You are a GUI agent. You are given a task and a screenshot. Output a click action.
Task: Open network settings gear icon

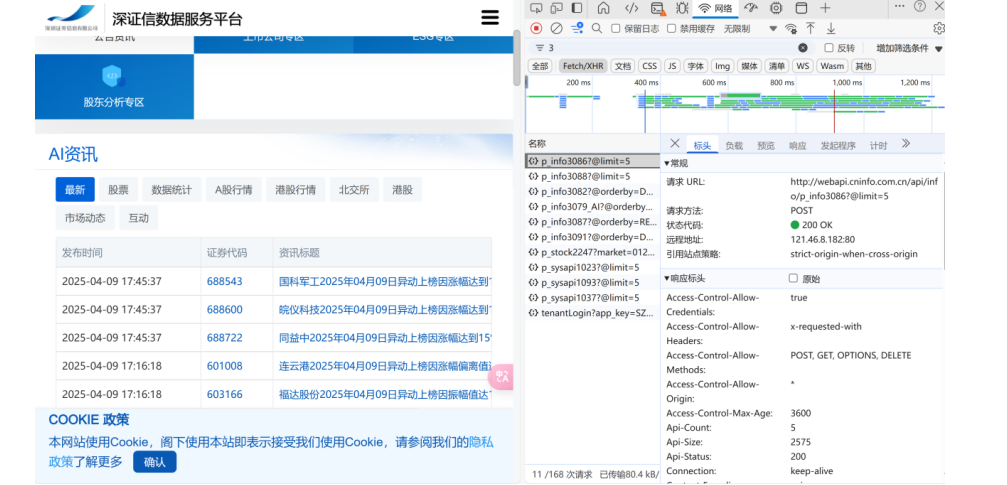[938, 28]
